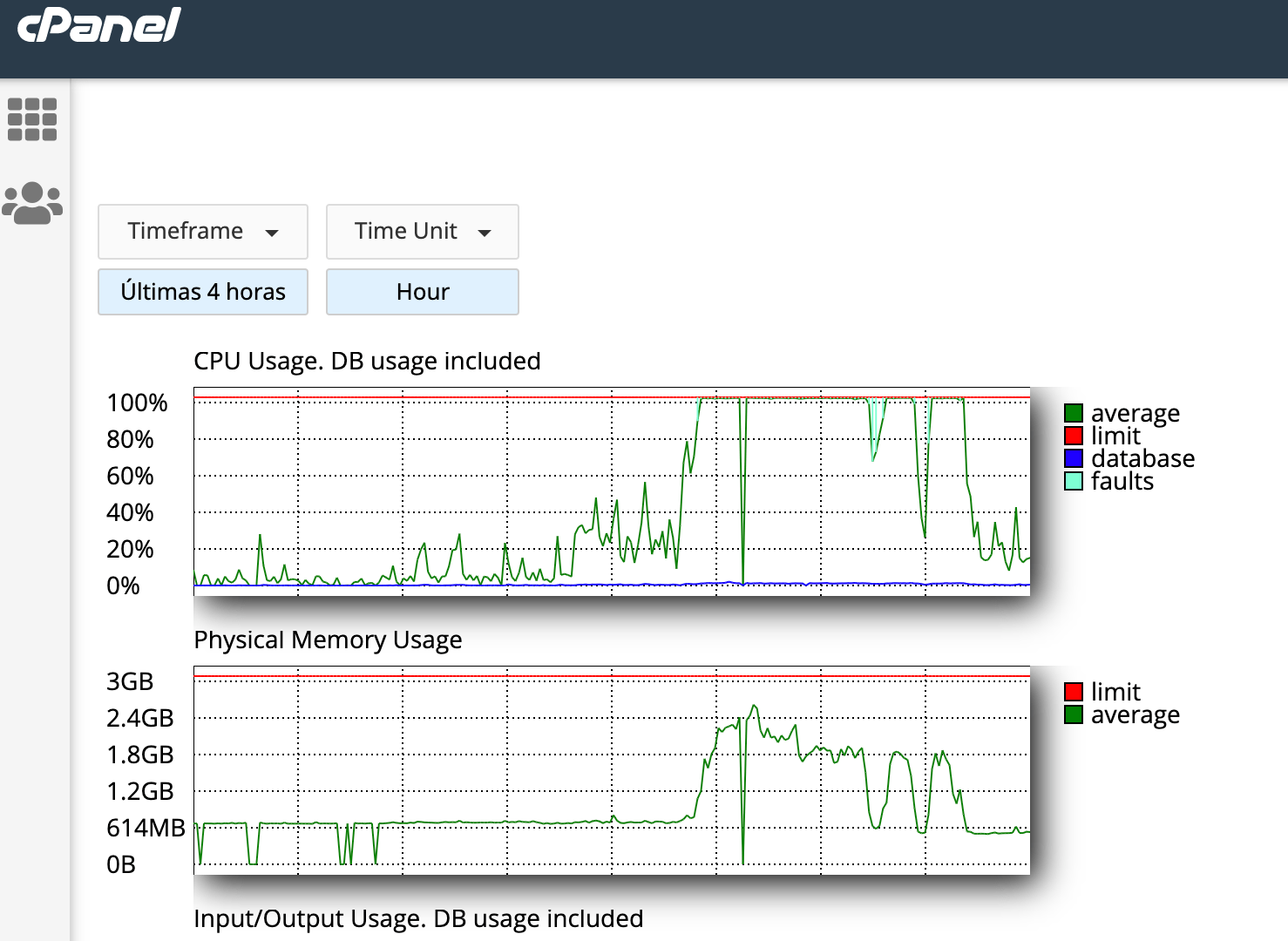Click green average swatch in Memory legend
1288x941 pixels.
[1074, 714]
